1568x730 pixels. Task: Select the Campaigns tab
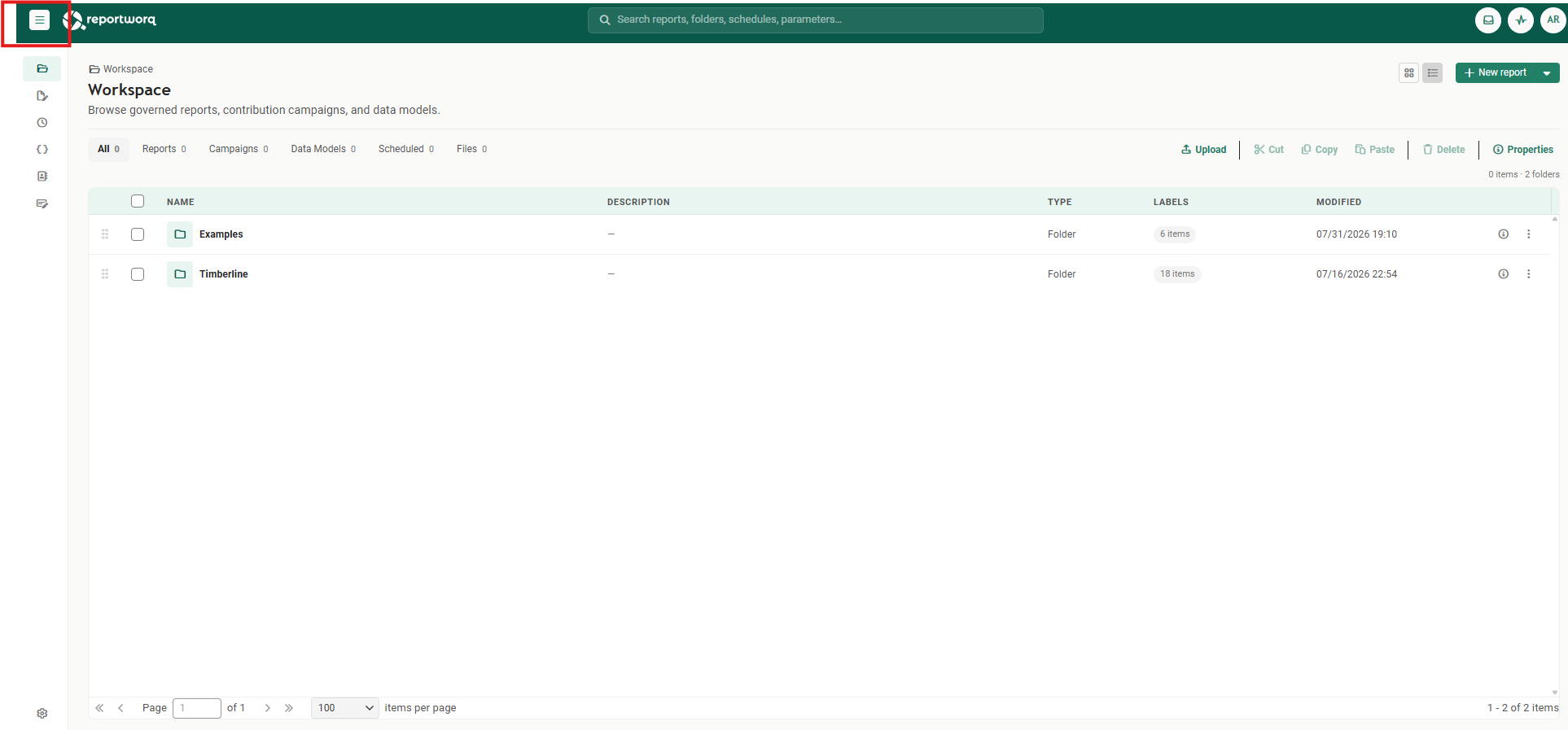click(x=239, y=149)
